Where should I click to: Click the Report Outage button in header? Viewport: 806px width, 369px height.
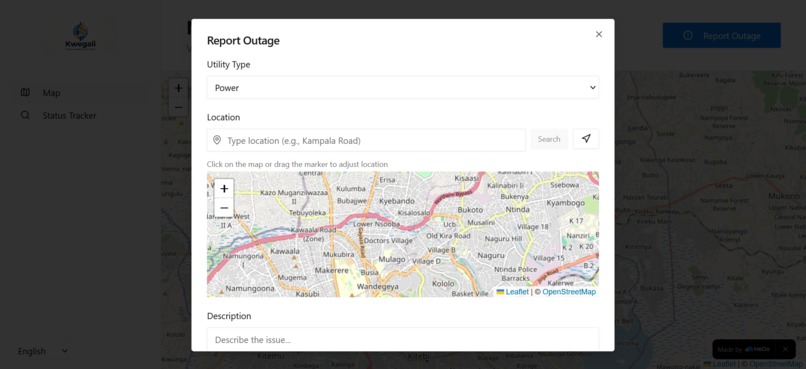point(721,35)
